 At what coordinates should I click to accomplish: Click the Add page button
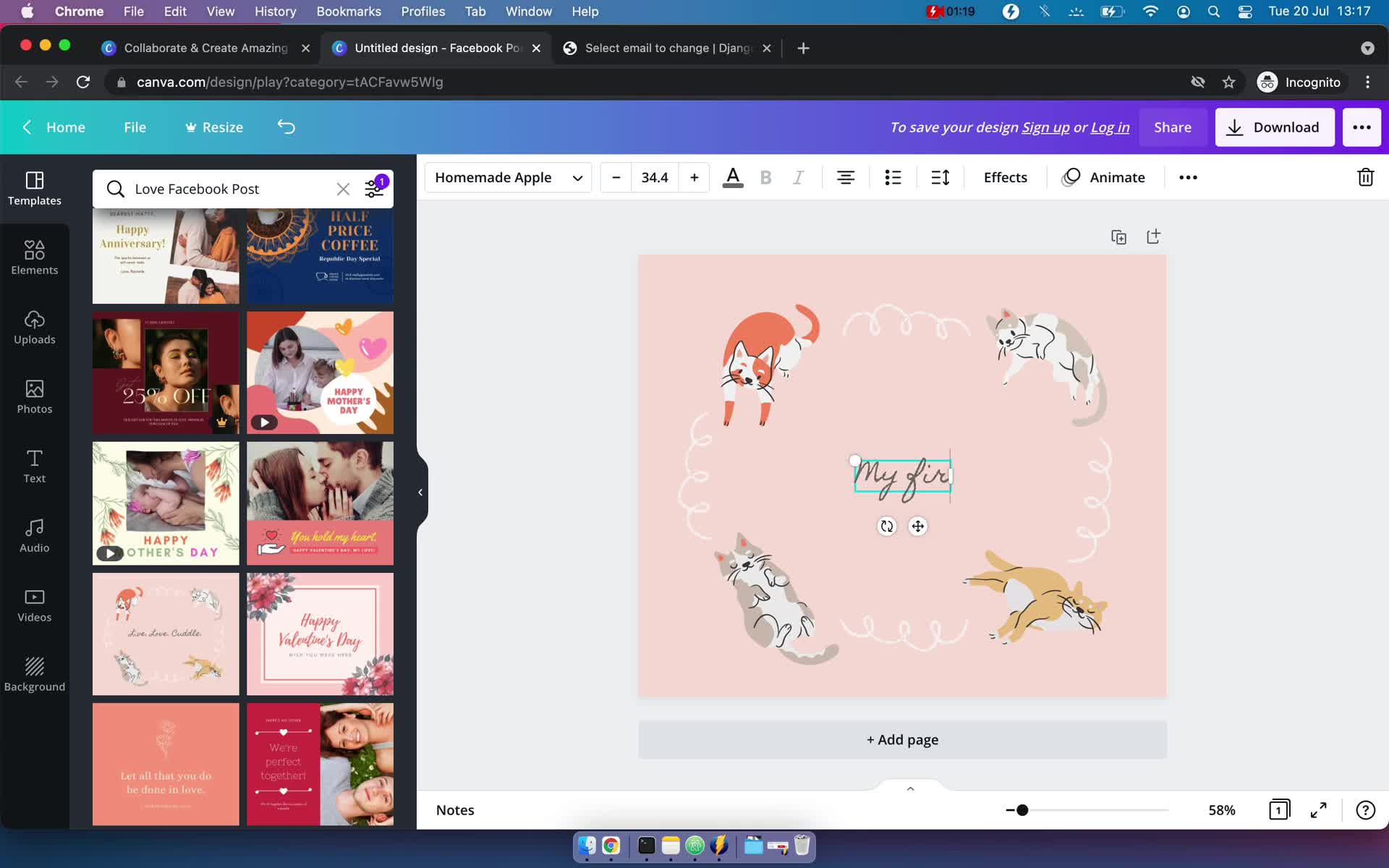[902, 739]
